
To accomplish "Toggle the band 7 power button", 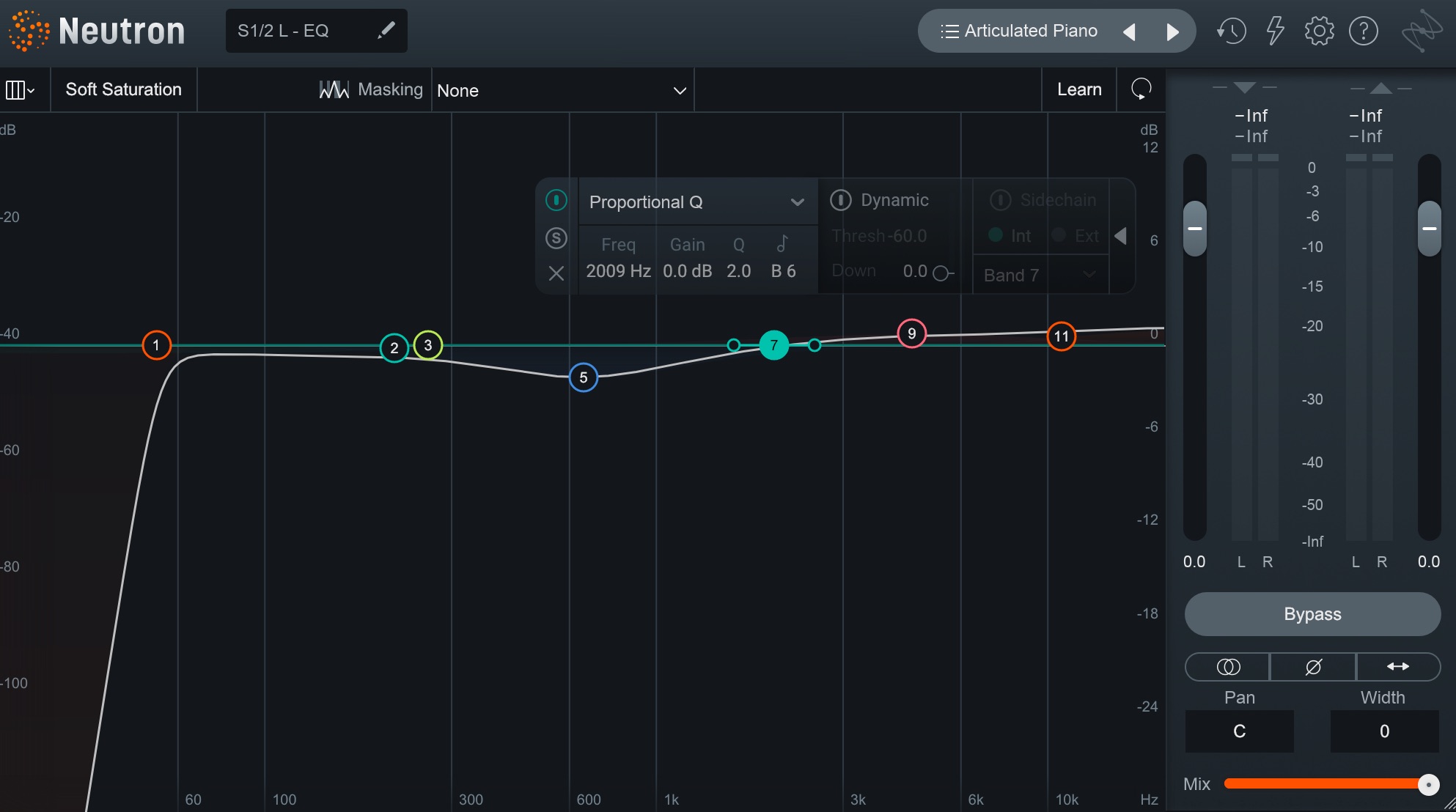I will [x=556, y=200].
